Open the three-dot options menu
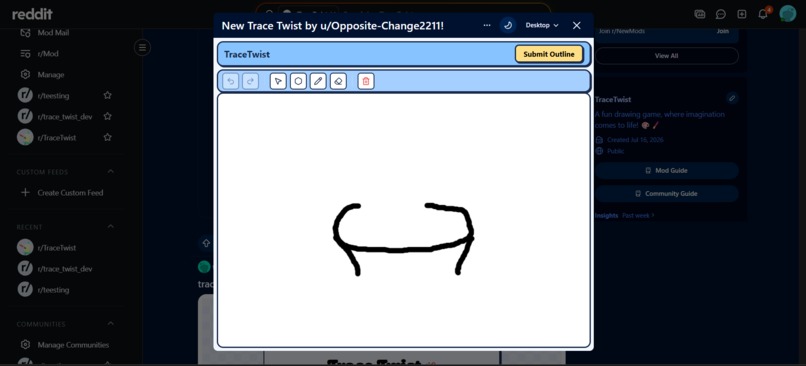Viewport: 806px width, 366px height. [487, 25]
